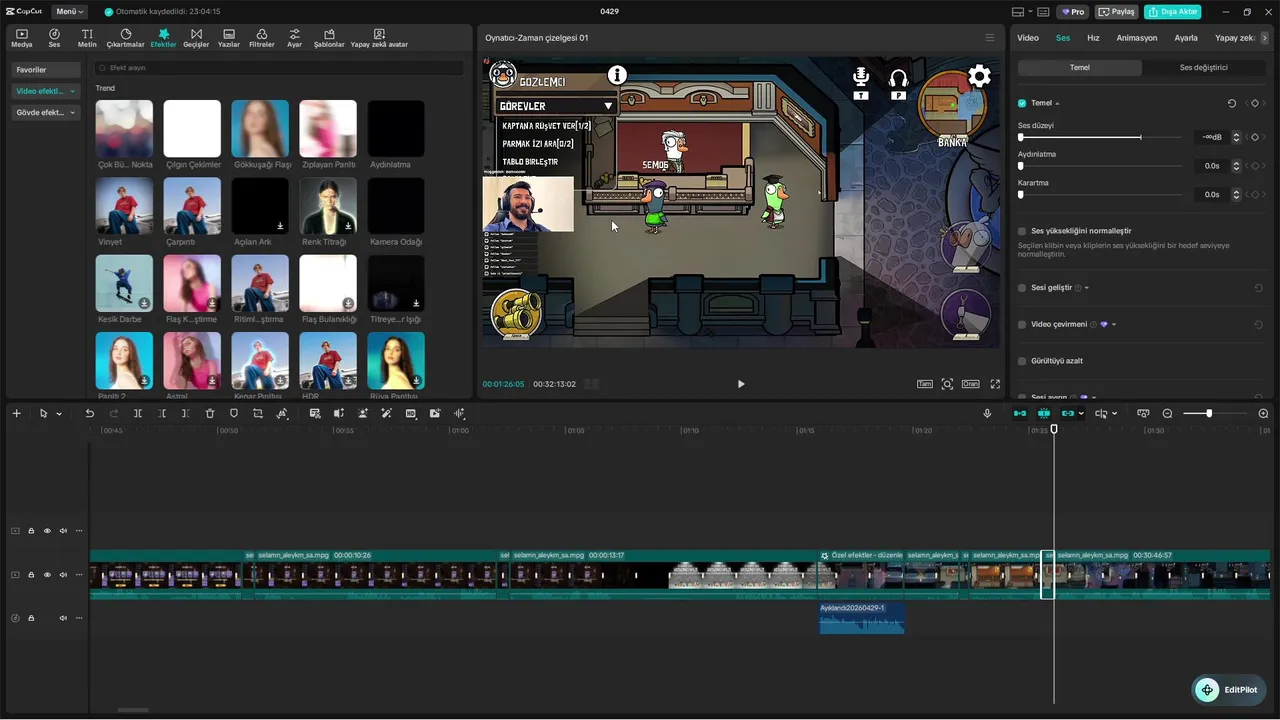Open Yapay zekâ avatar panel
Viewport: 1280px width, 720px height.
379,38
